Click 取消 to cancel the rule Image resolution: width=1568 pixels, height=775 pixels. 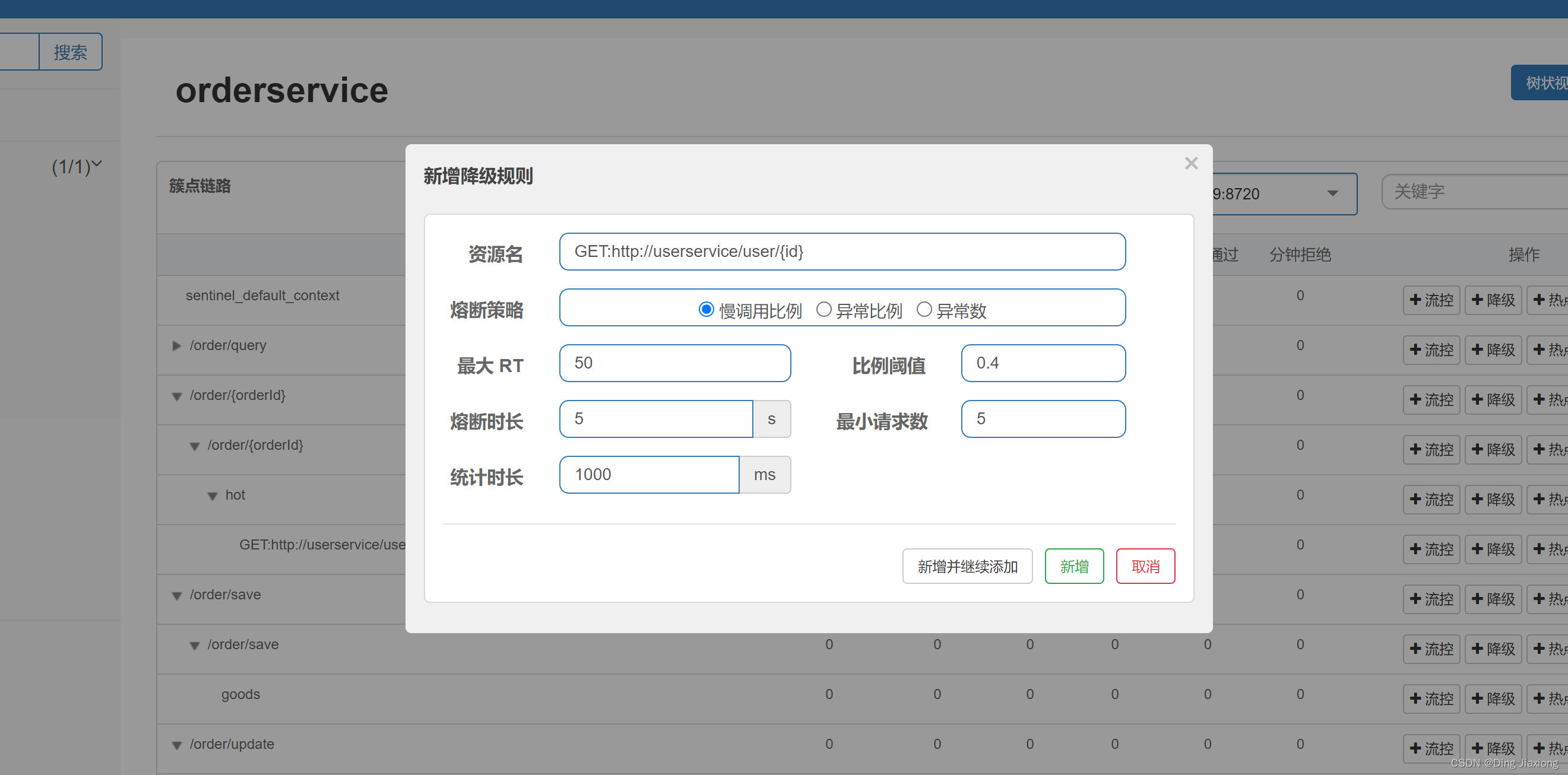coord(1145,566)
